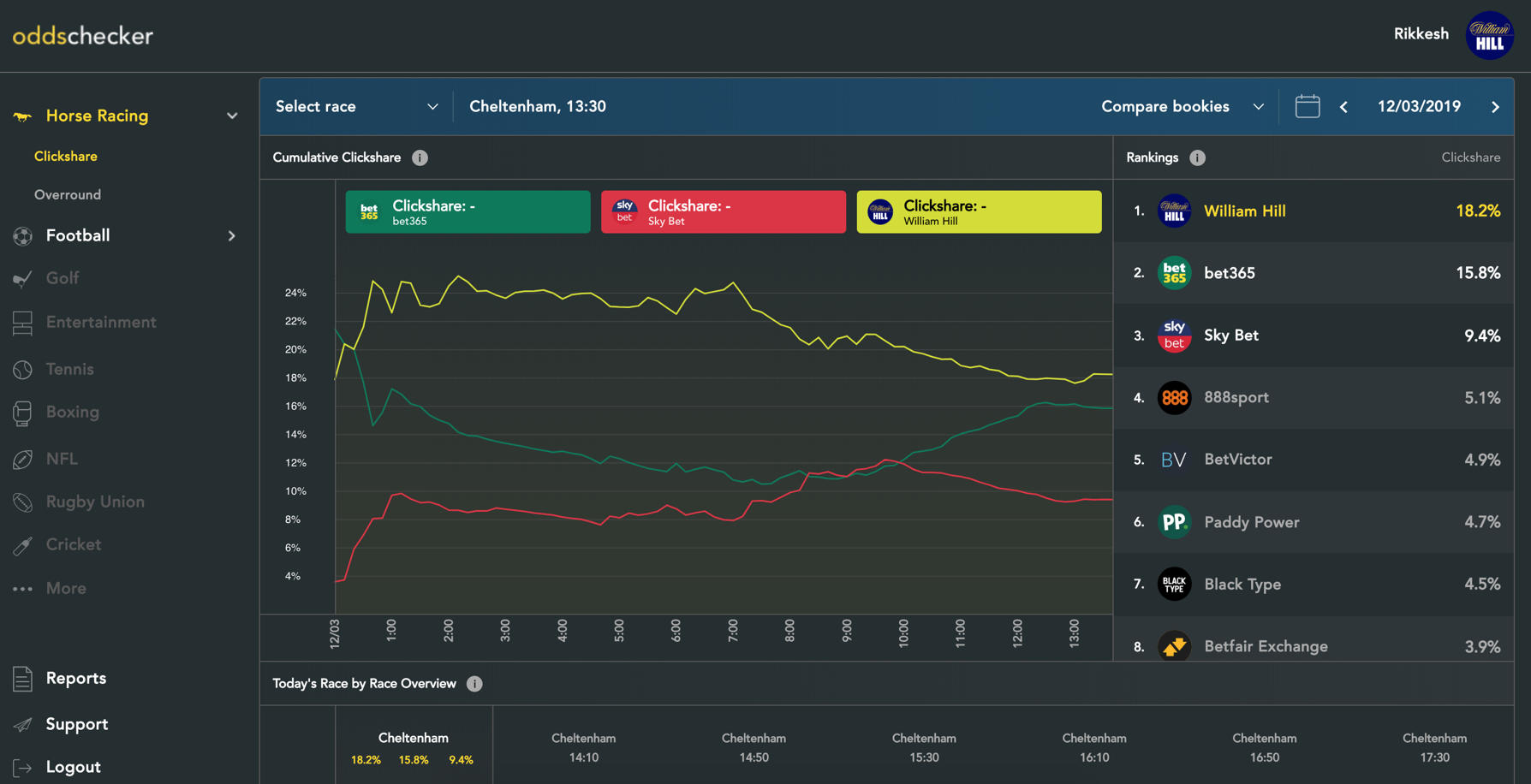1531x784 pixels.
Task: Click the Cumulative Clickshare info icon
Action: 420,157
